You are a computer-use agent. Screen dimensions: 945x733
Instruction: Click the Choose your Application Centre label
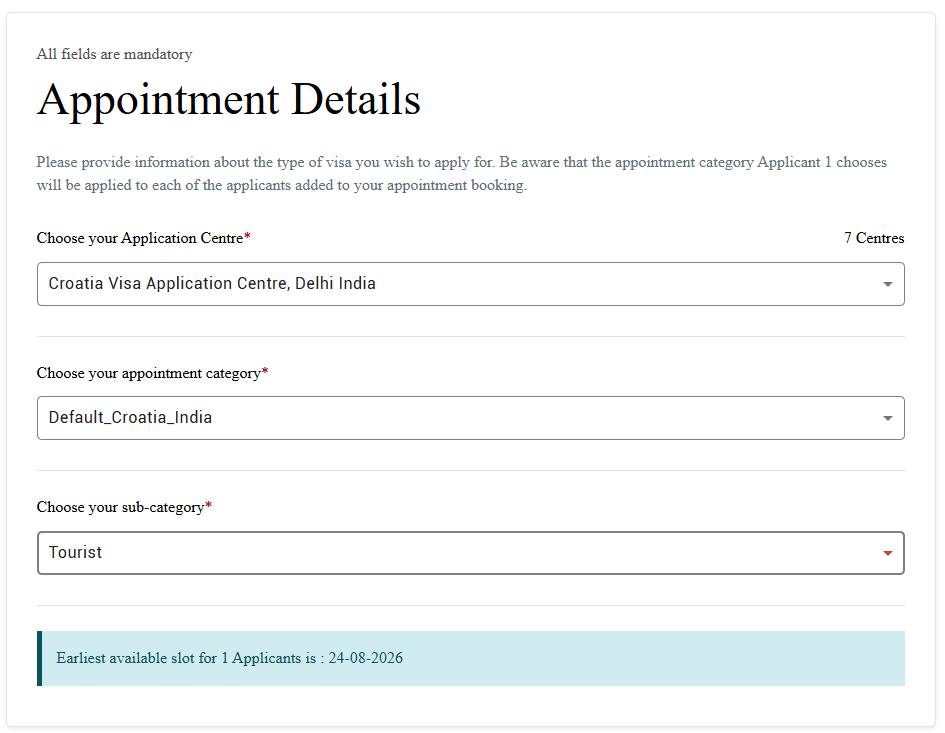(140, 238)
